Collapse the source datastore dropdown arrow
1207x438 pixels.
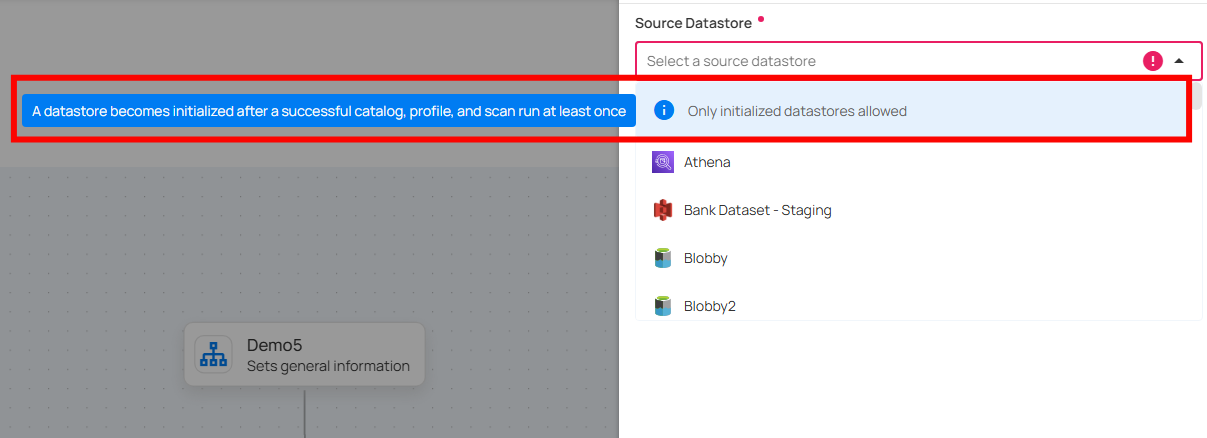click(1179, 61)
